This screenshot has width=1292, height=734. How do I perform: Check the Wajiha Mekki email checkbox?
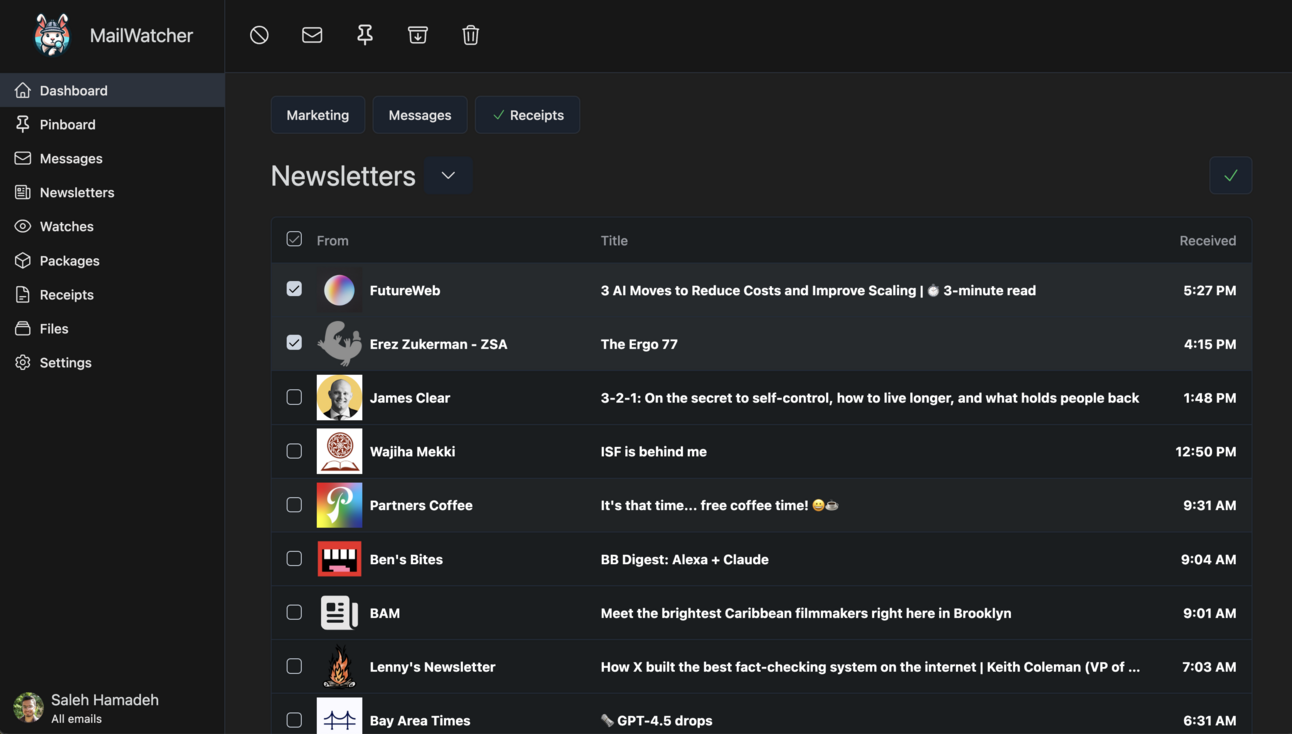pyautogui.click(x=294, y=451)
